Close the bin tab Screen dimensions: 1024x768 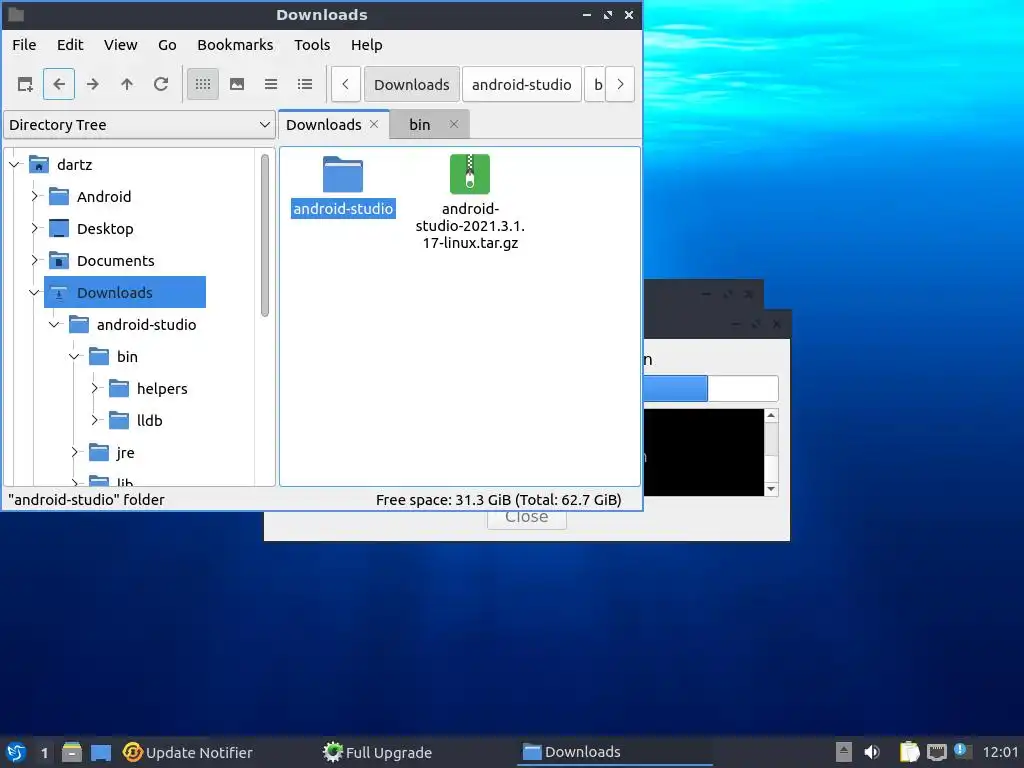(454, 124)
